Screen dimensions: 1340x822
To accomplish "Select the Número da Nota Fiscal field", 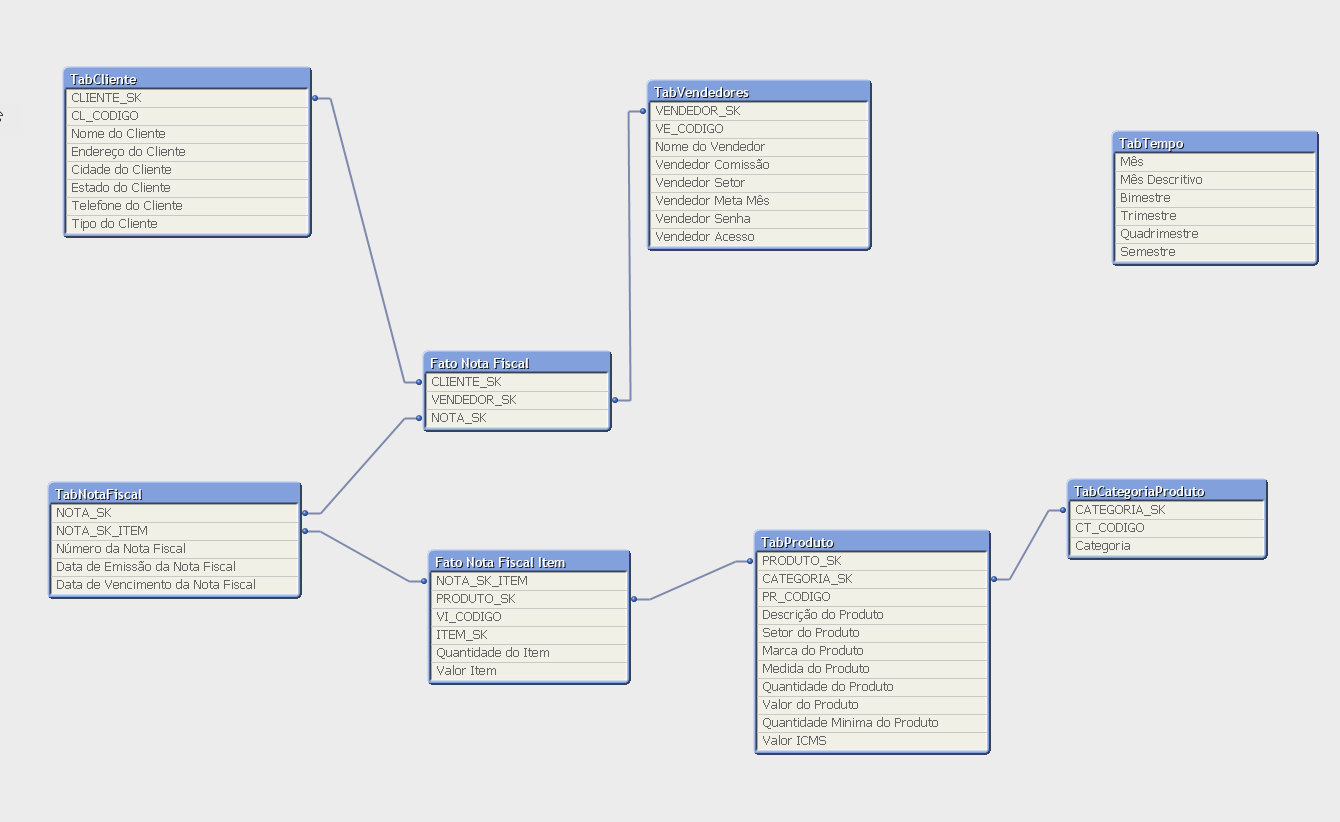I will (175, 549).
